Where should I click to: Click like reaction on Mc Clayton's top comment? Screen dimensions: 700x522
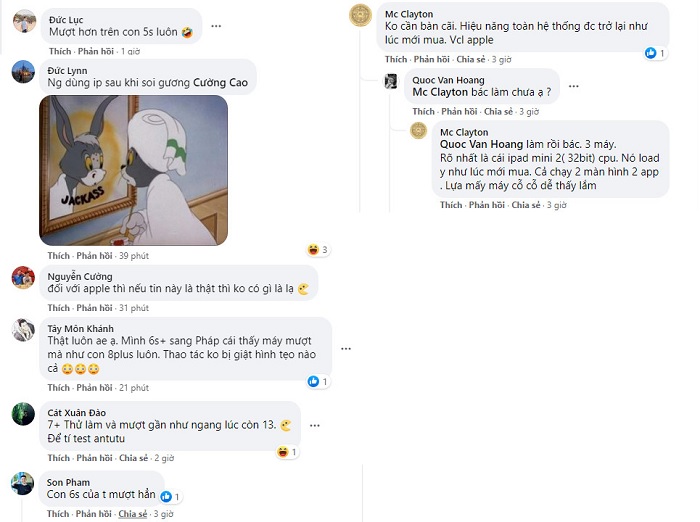pos(654,52)
